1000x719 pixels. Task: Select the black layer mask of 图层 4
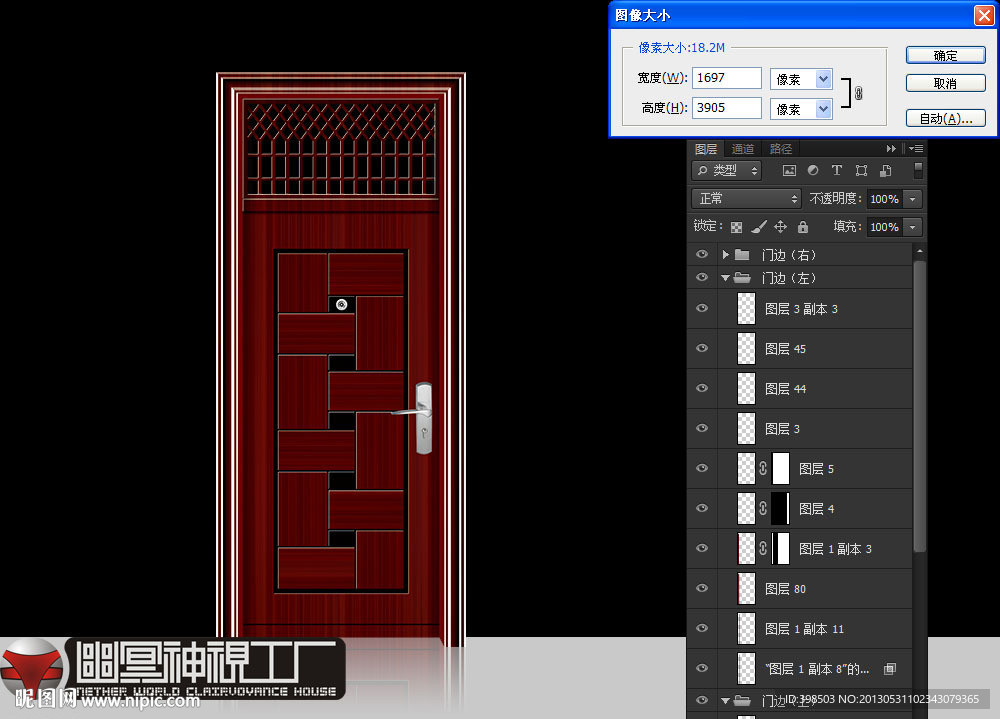[x=781, y=508]
